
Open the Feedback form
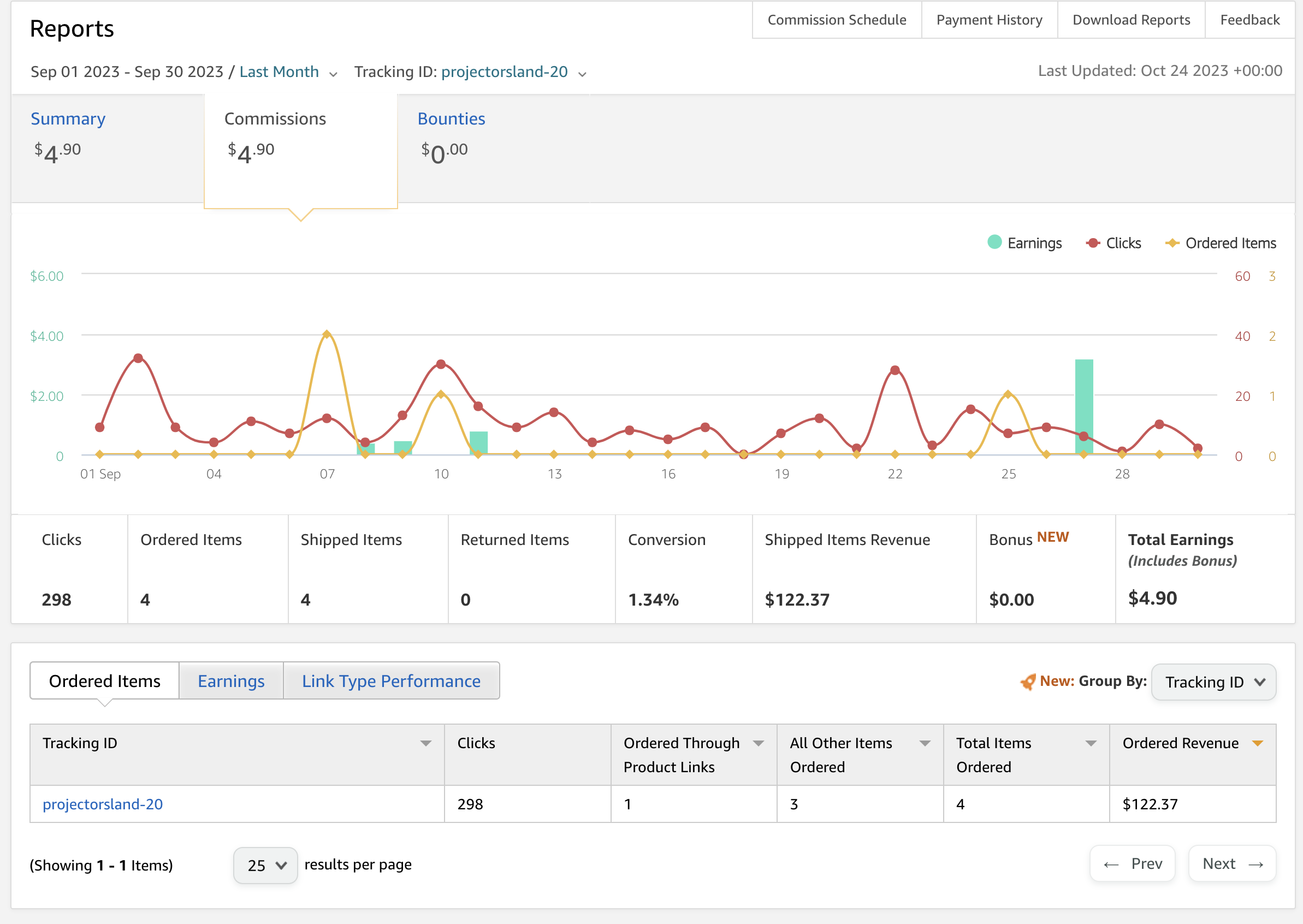tap(1249, 20)
